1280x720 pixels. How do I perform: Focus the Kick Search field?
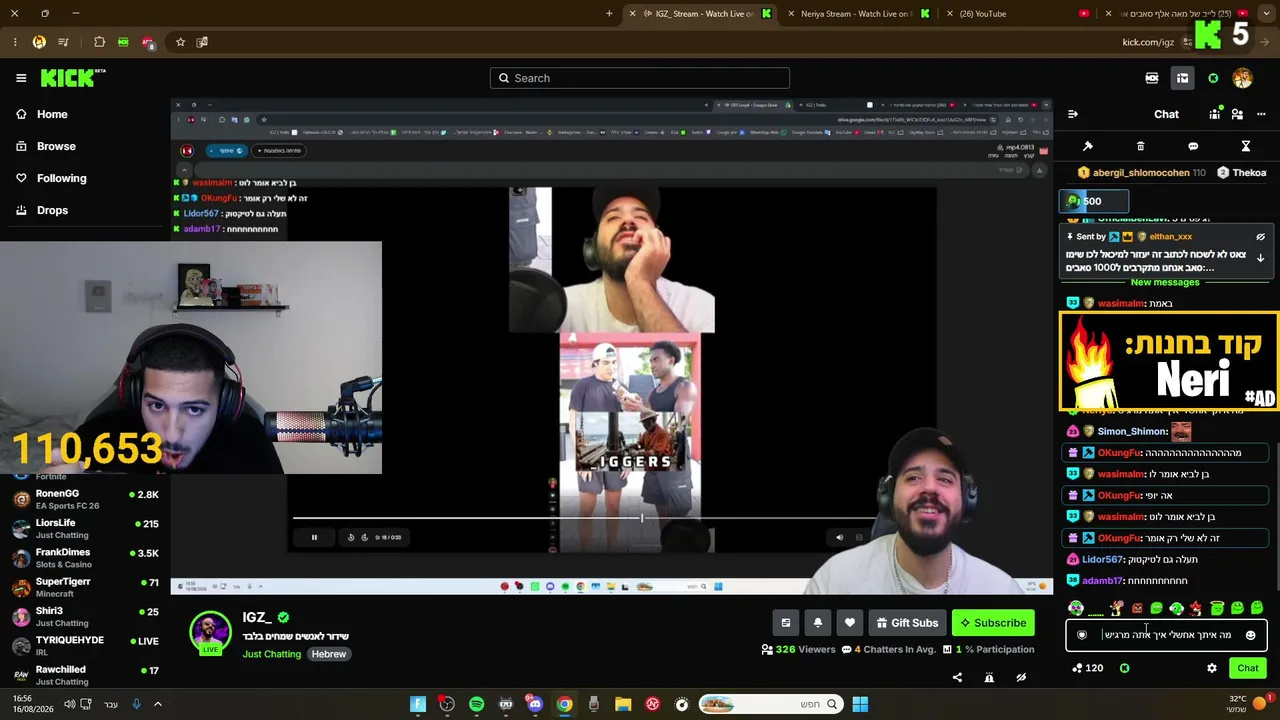pos(640,78)
